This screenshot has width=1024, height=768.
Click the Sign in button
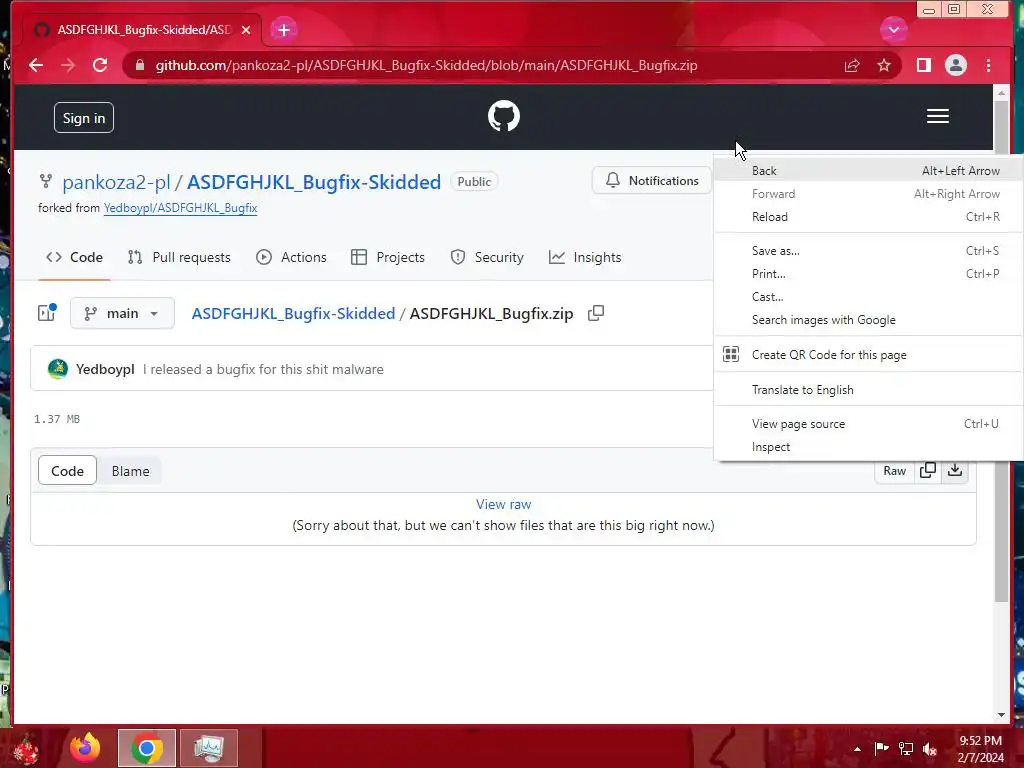84,118
